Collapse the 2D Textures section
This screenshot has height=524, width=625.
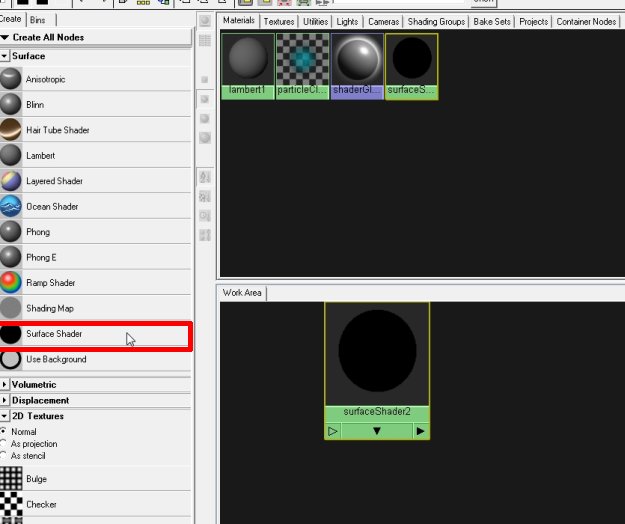pyautogui.click(x=4, y=416)
